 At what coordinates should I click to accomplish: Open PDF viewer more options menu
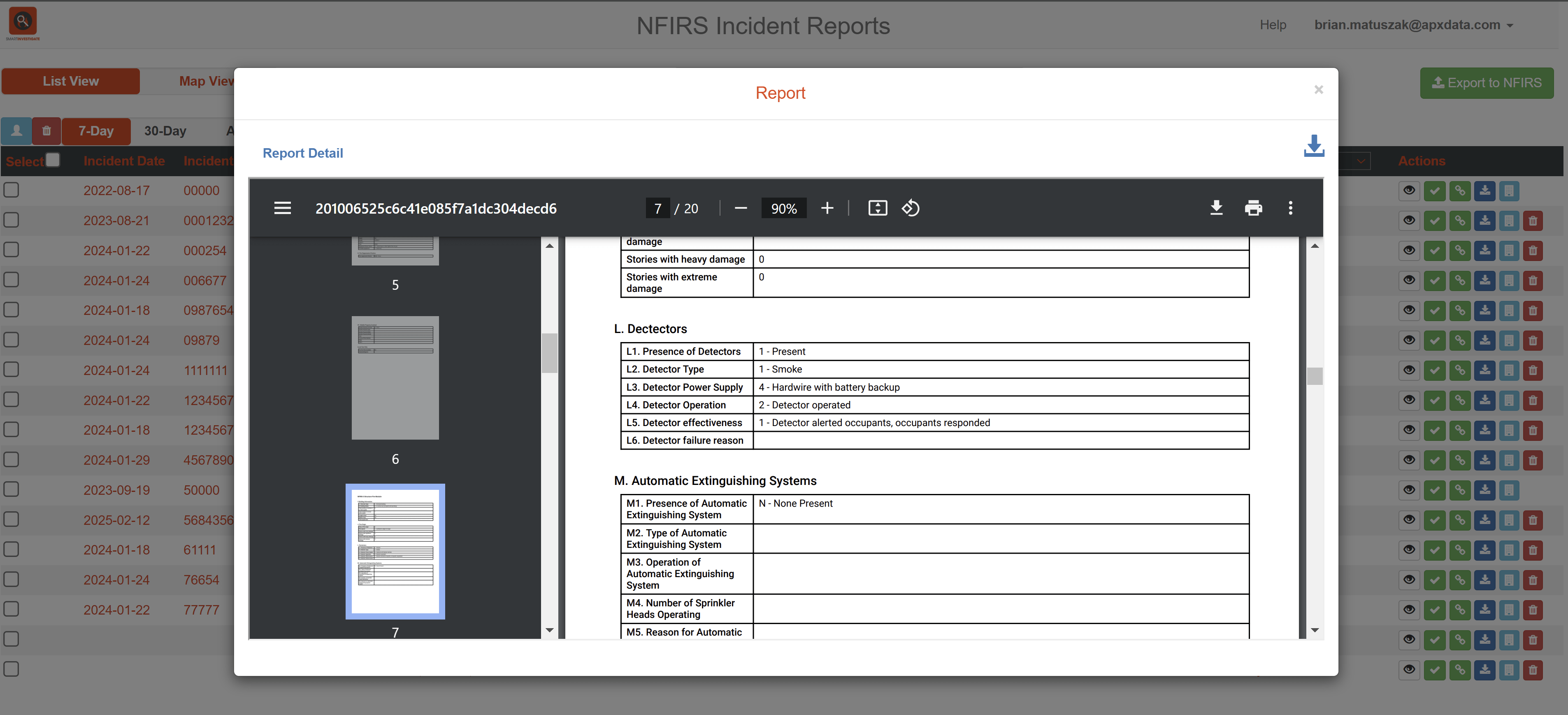1290,208
